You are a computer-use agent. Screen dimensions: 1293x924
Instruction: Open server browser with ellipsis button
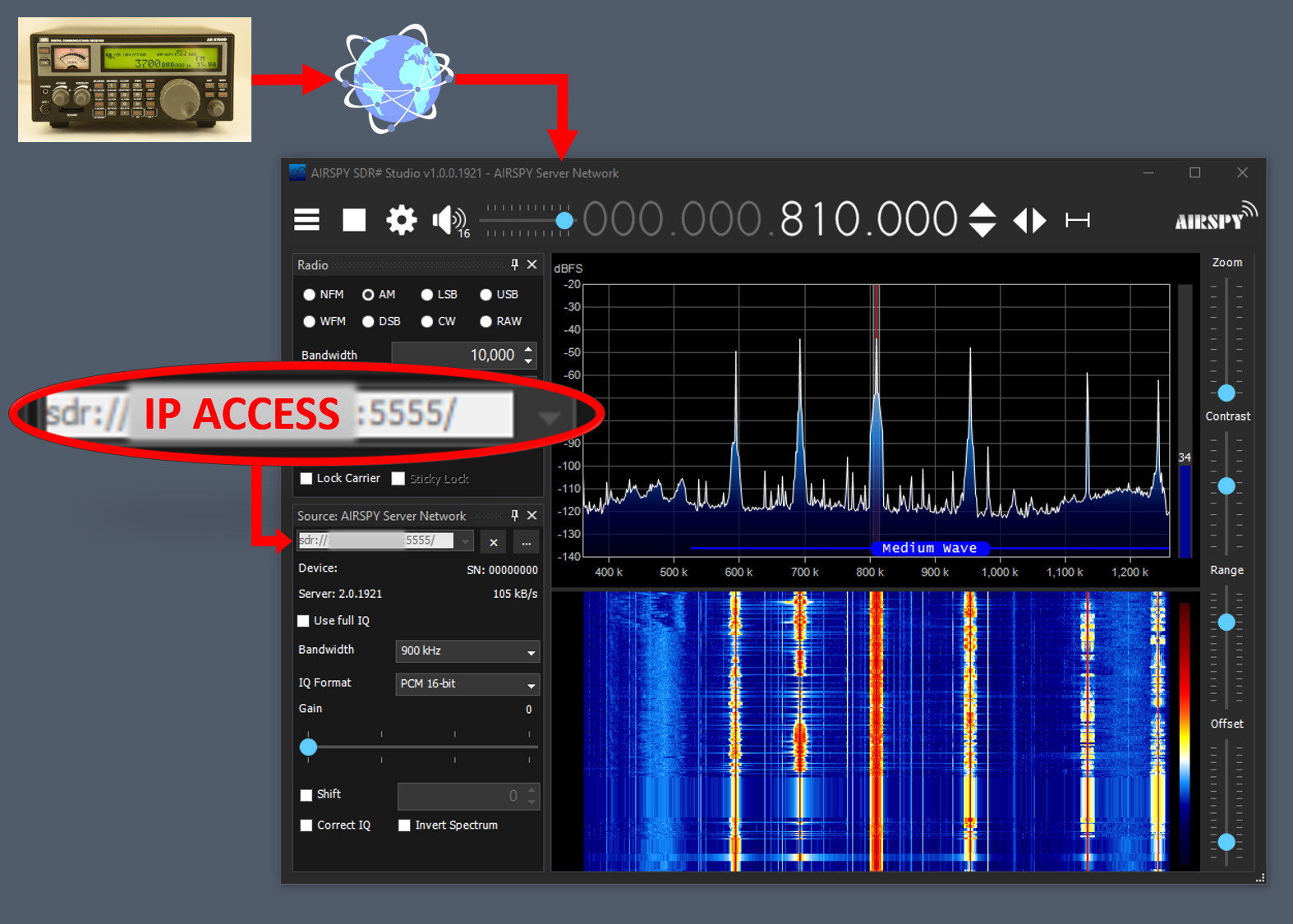526,542
